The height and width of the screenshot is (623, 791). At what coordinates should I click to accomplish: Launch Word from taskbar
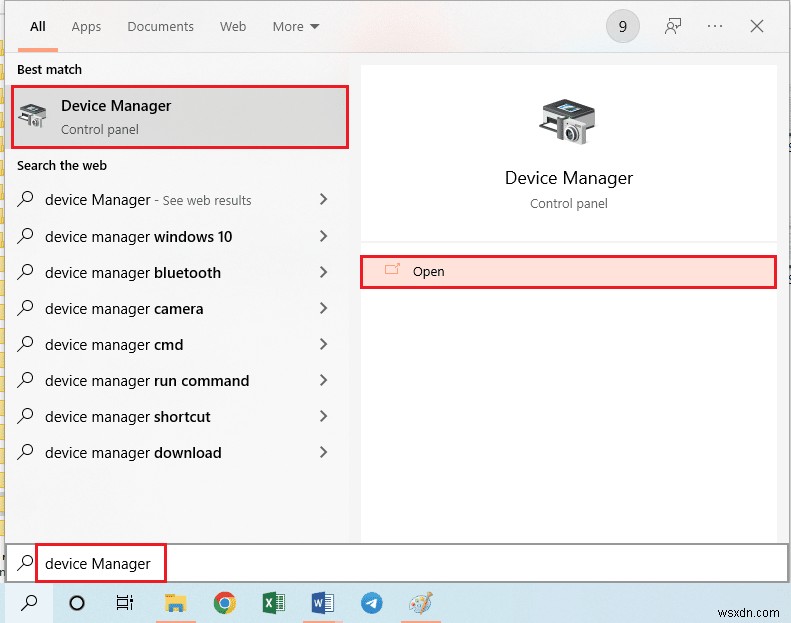click(322, 602)
